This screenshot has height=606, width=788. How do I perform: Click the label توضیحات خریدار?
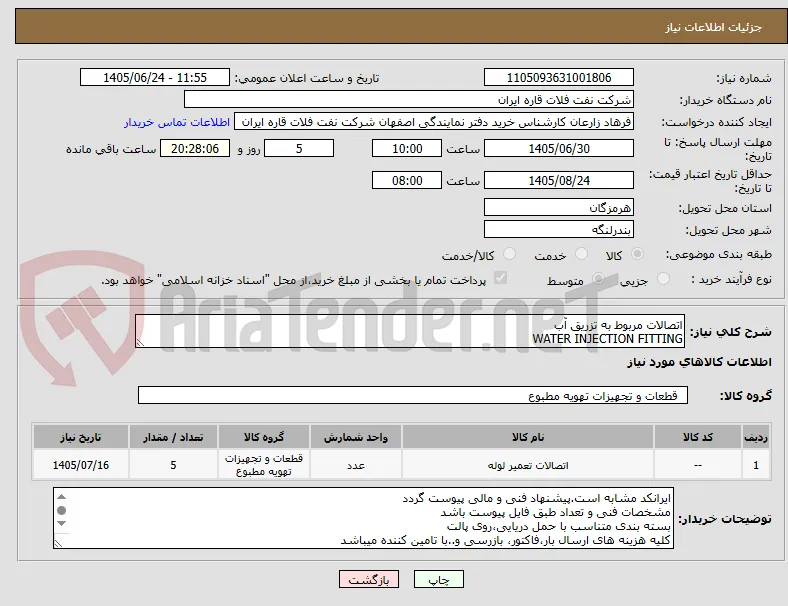coord(725,519)
